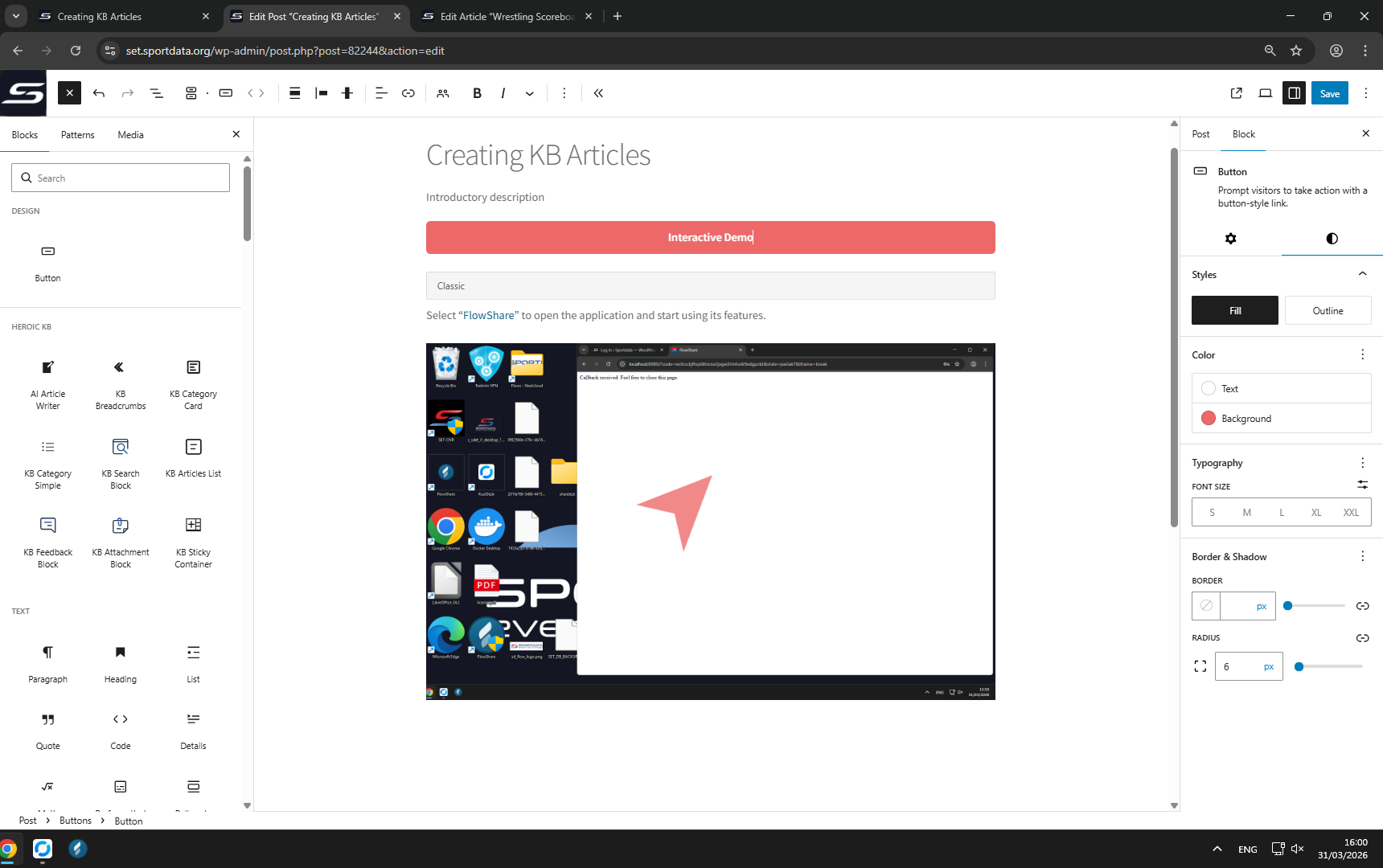Open the view post external link icon
The image size is (1383, 868).
coord(1237,93)
